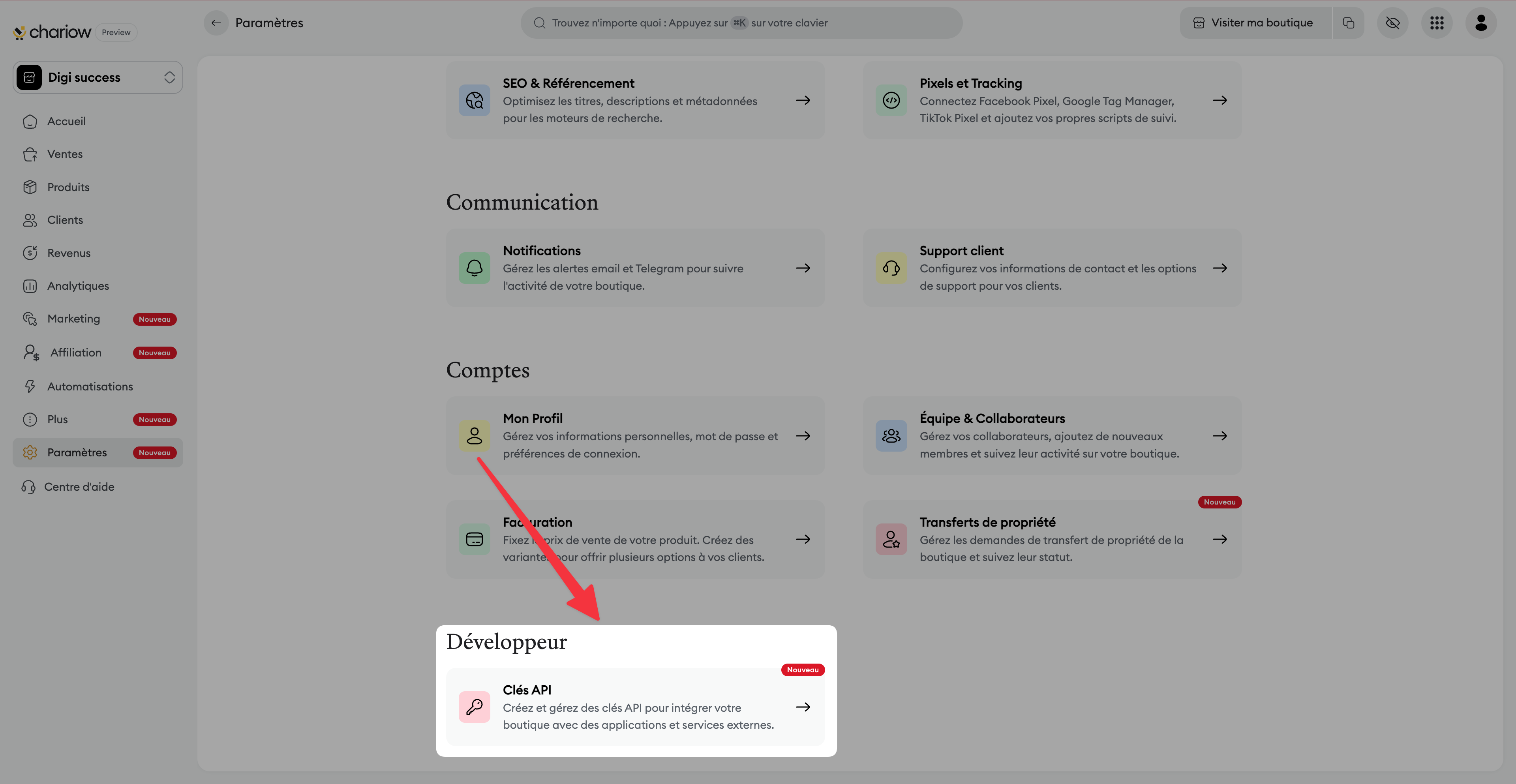Toggle the crossed-eye visibility icon
This screenshot has height=784, width=1516.
tap(1392, 23)
